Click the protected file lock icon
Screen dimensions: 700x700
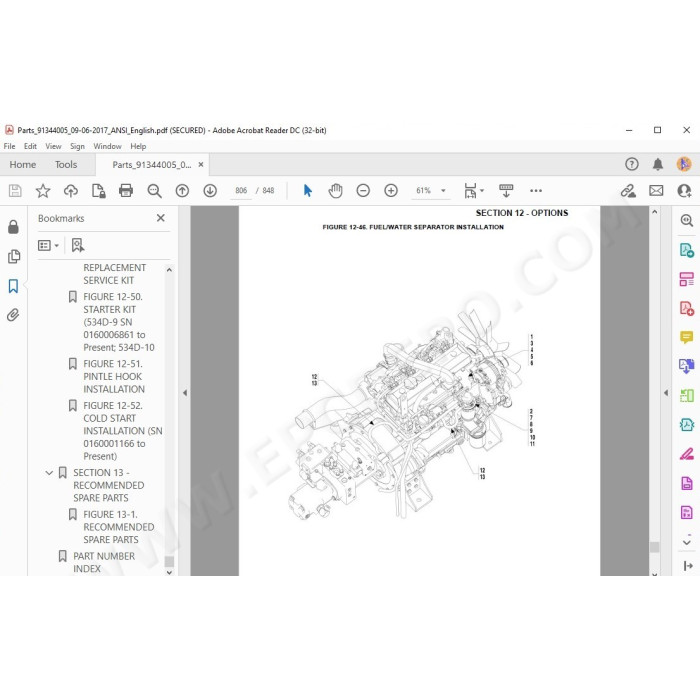pos(98,191)
